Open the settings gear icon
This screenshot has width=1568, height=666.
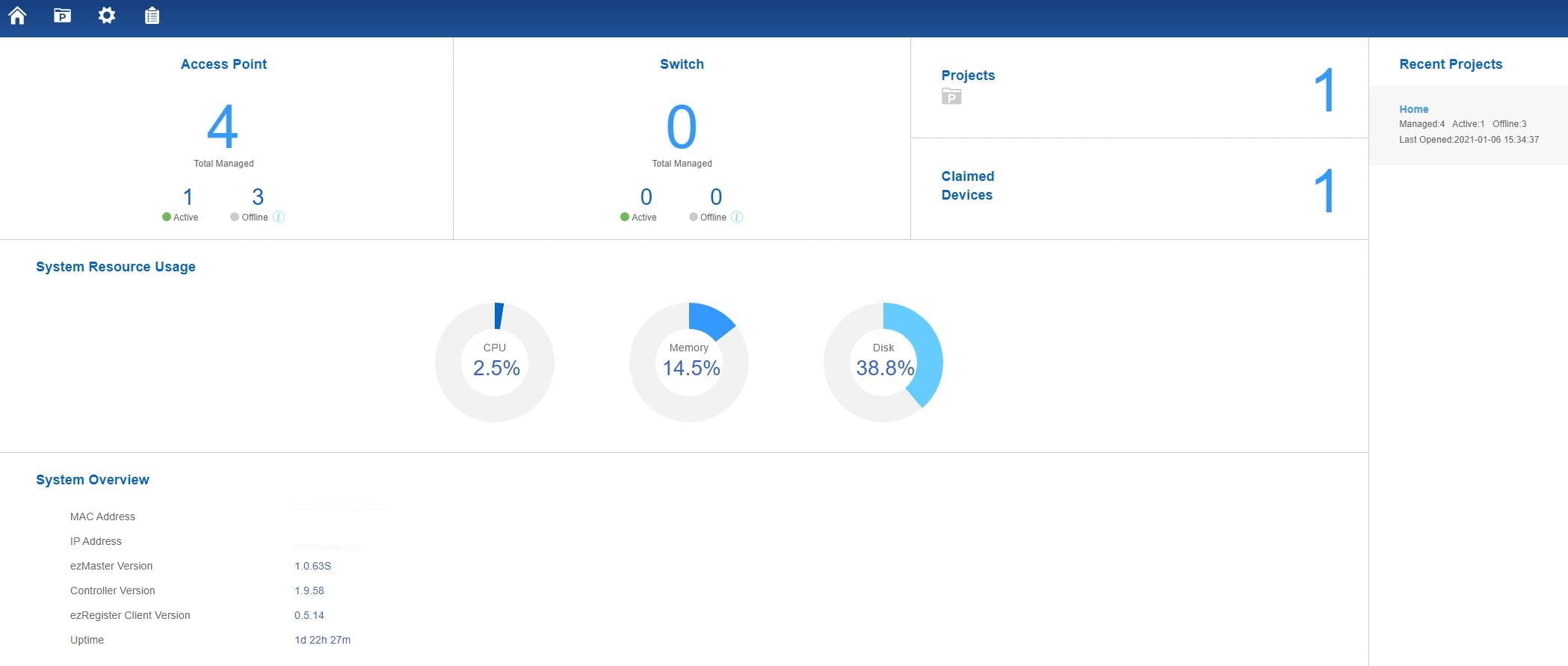coord(107,16)
